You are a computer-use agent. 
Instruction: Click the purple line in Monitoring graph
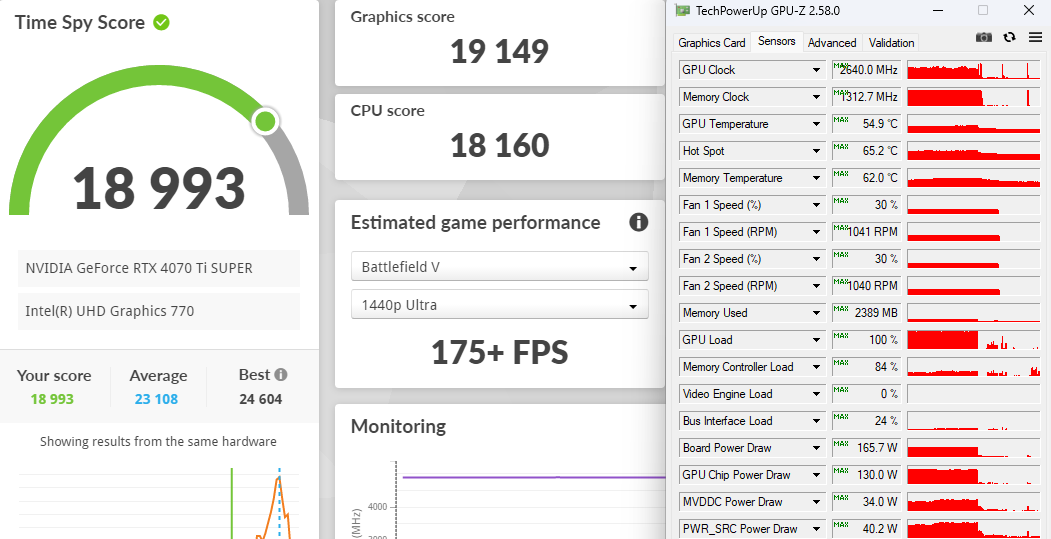(x=534, y=477)
